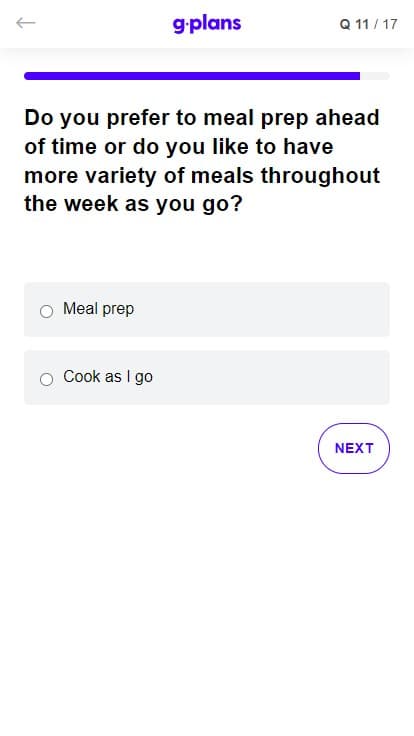Click the number 17 in the question counter

coord(390,24)
